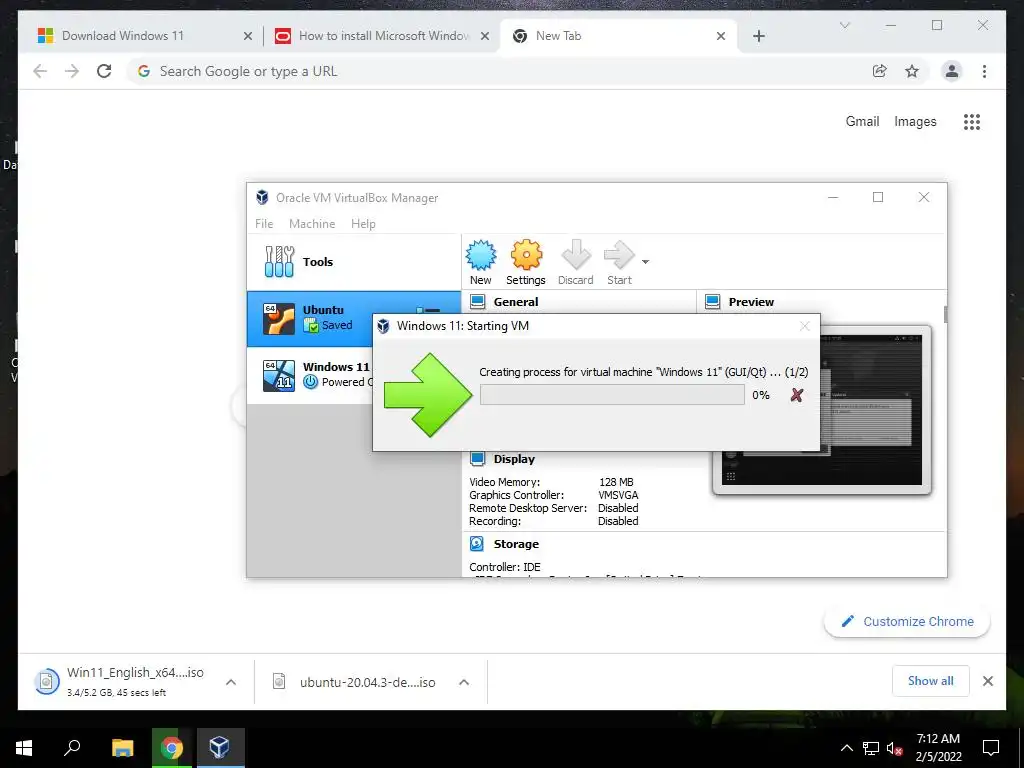Switch to Download Windows 11 tab
This screenshot has height=768, width=1024.
coord(144,36)
